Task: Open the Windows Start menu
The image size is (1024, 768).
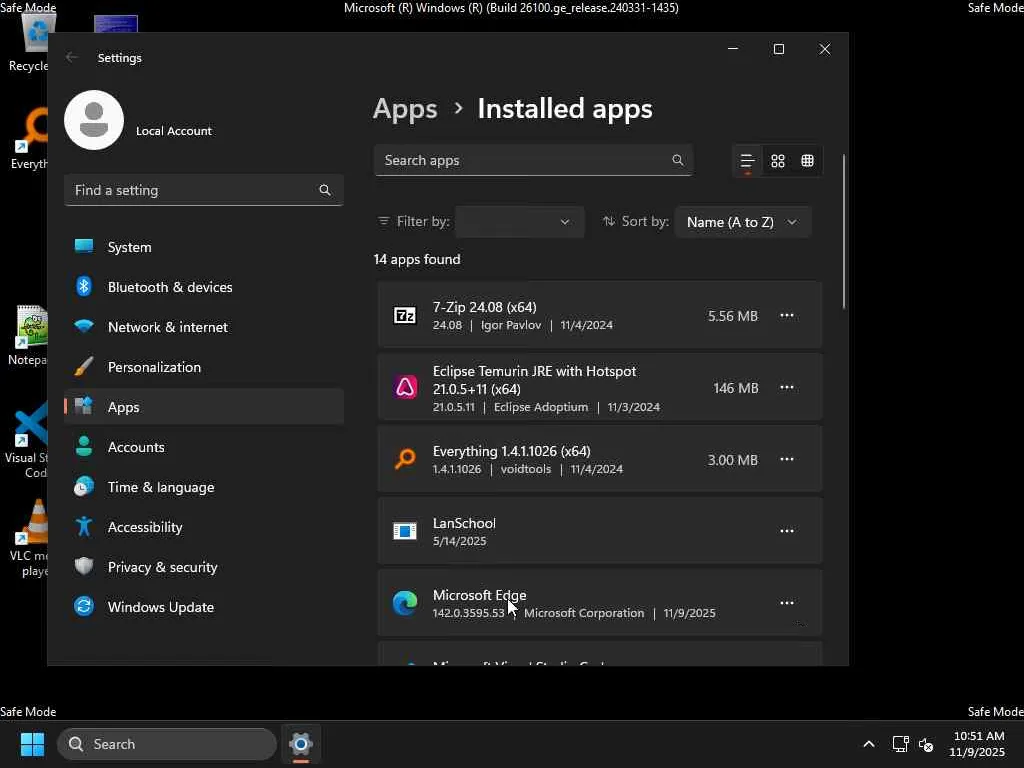Action: [32, 744]
